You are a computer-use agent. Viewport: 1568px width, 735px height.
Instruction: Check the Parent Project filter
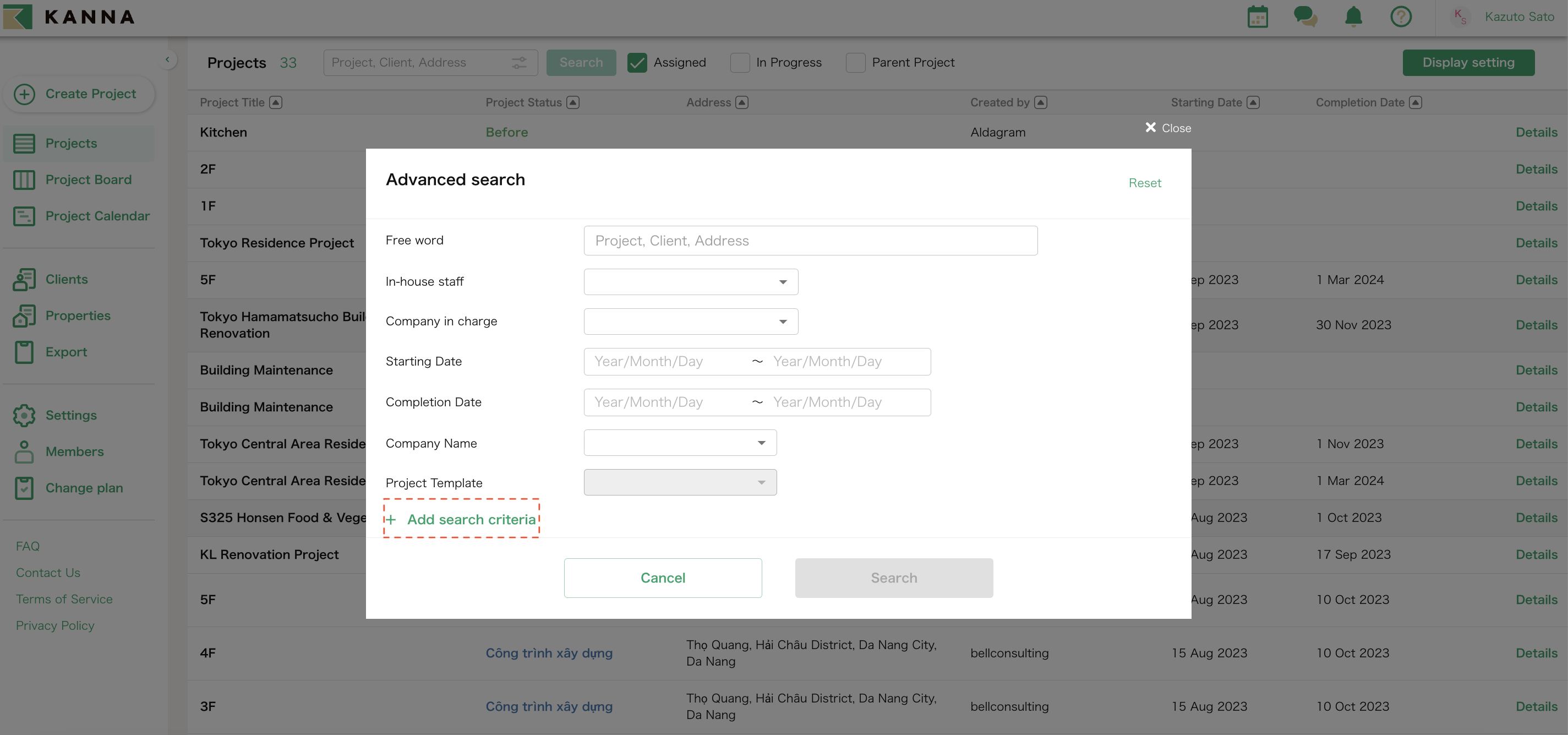[855, 62]
